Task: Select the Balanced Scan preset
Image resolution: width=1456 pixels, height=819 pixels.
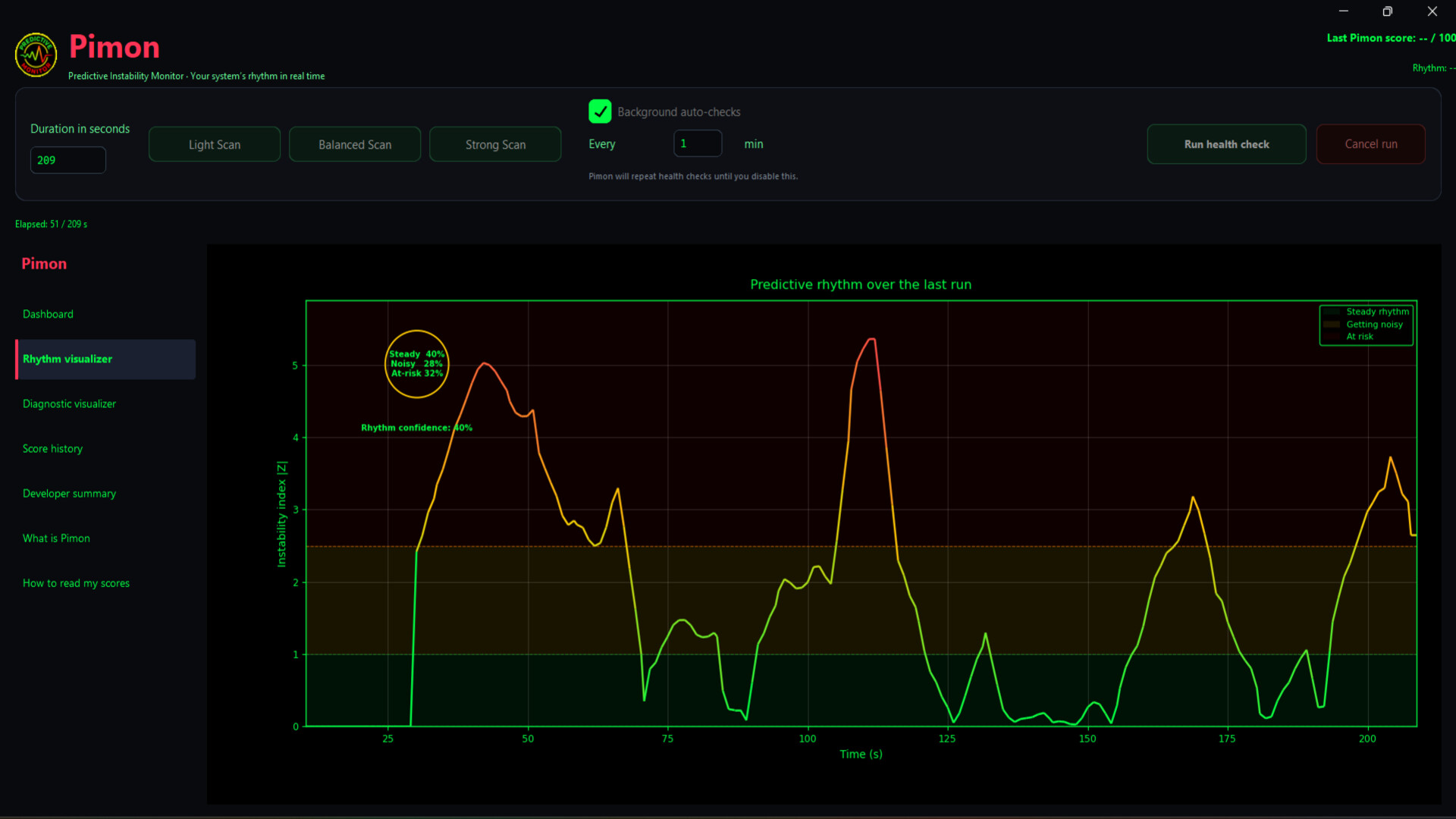Action: point(355,144)
